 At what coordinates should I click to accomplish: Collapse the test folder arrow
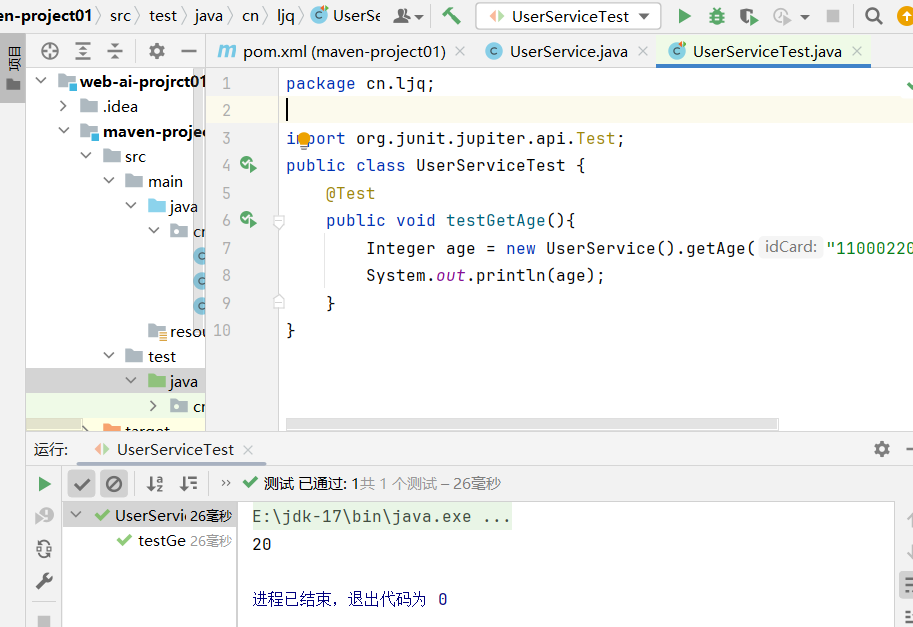(x=109, y=355)
